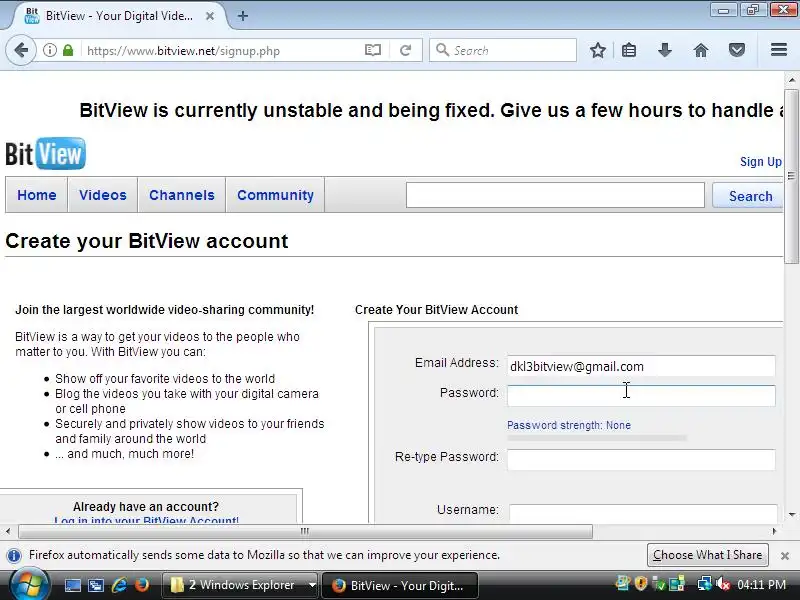Open the Home navigation tab

coord(37,195)
